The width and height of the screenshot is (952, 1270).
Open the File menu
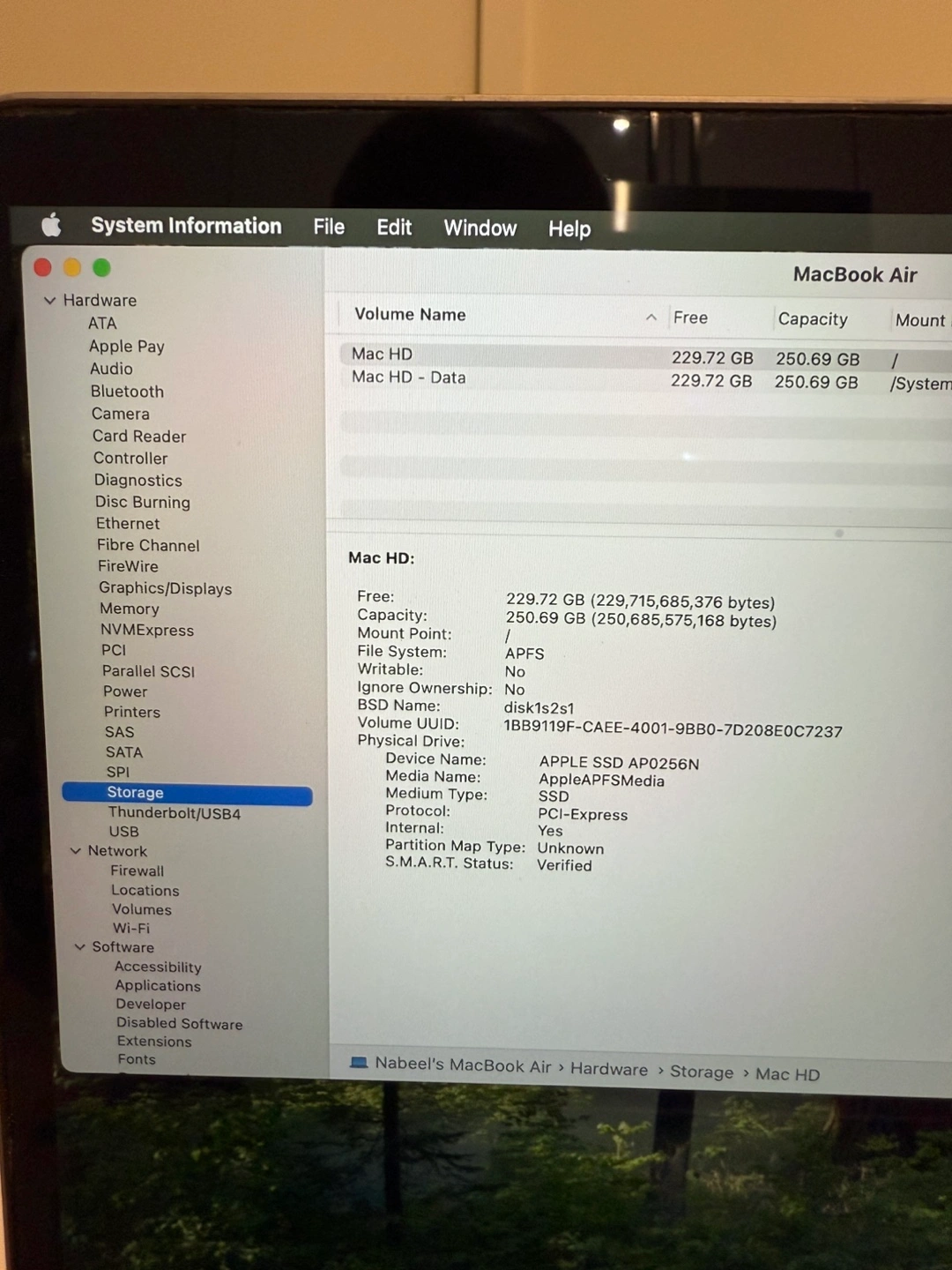[x=329, y=227]
